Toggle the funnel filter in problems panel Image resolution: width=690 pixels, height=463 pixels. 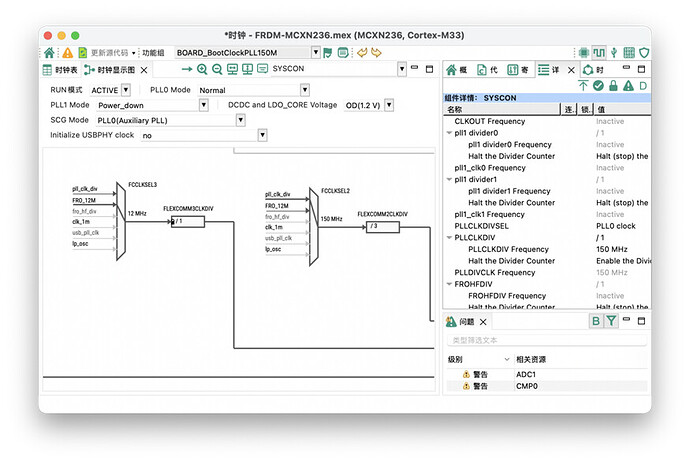pyautogui.click(x=611, y=321)
